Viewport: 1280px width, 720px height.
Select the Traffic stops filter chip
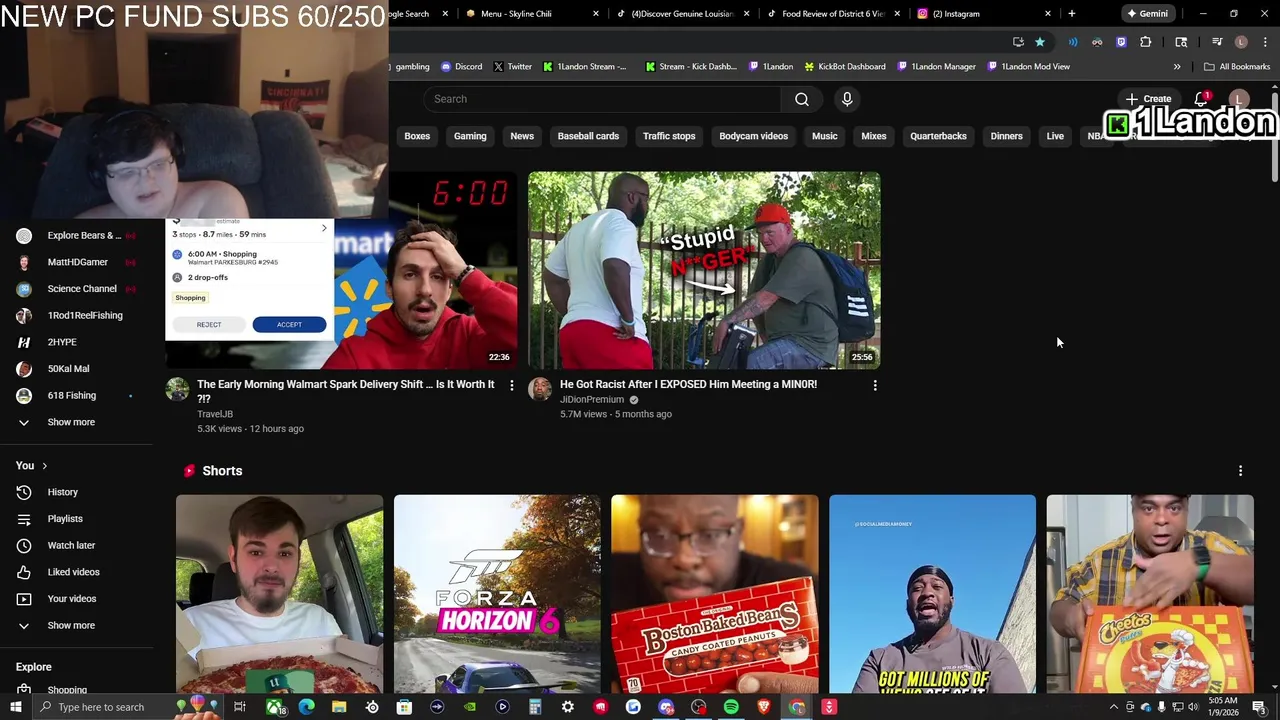(669, 136)
